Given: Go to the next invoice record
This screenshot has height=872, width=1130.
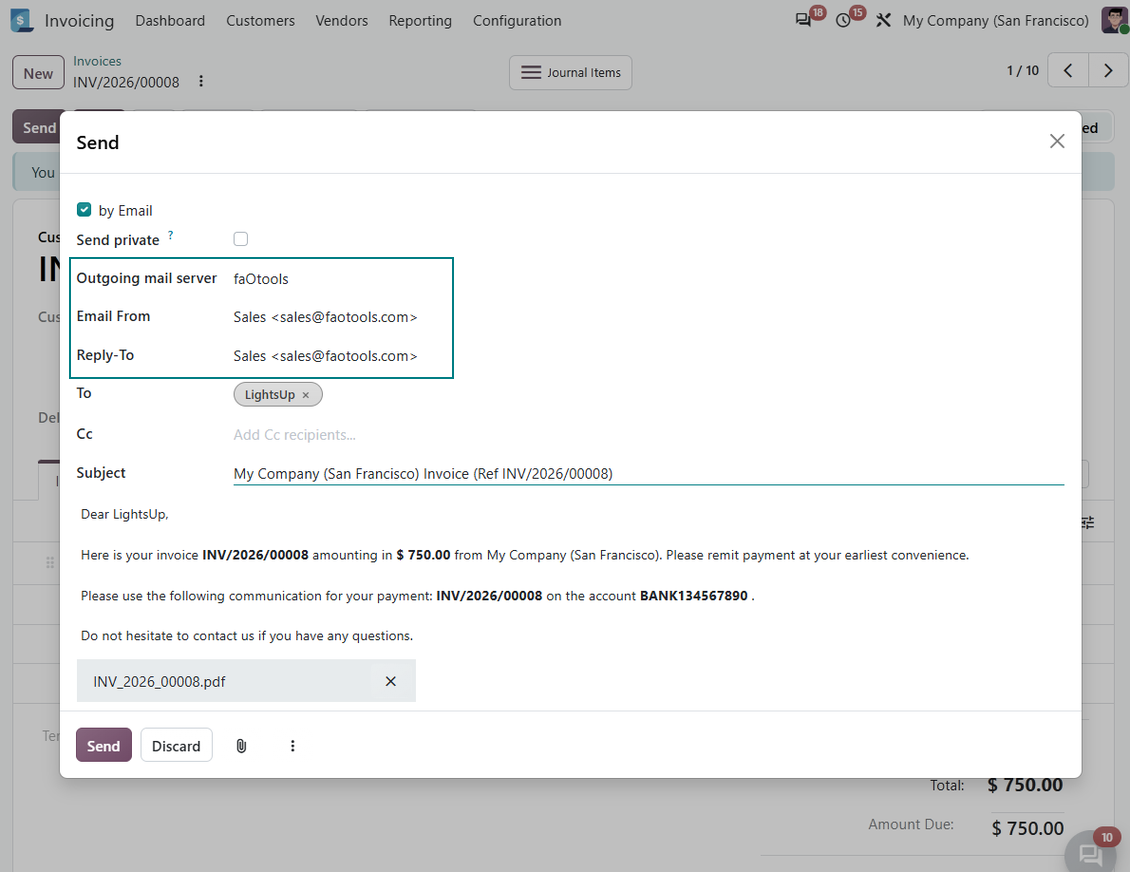Looking at the screenshot, I should tap(1108, 71).
